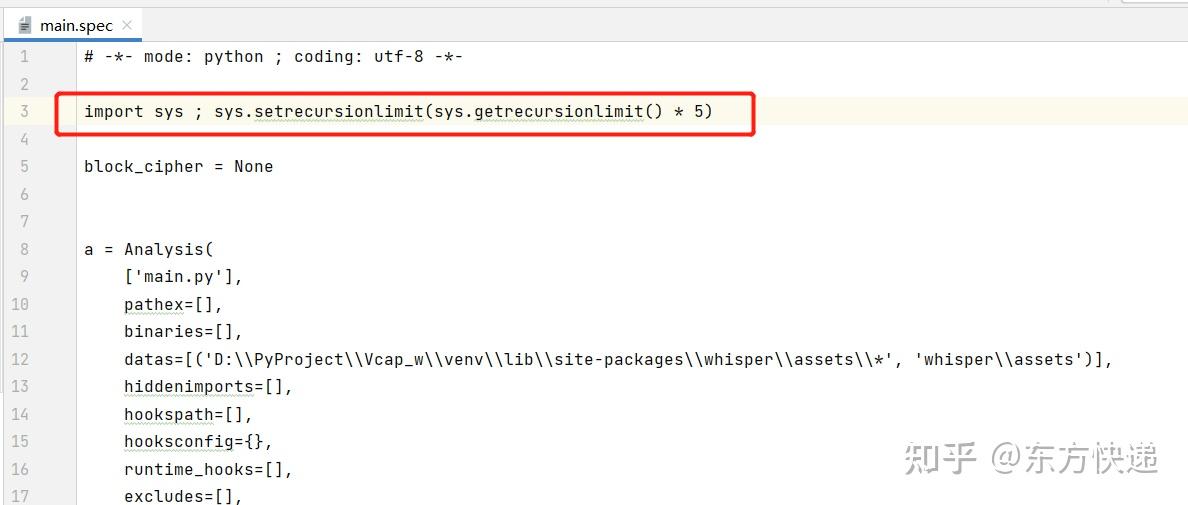Place cursor on hiddenimports=[] line
This screenshot has width=1188, height=505.
point(209,387)
